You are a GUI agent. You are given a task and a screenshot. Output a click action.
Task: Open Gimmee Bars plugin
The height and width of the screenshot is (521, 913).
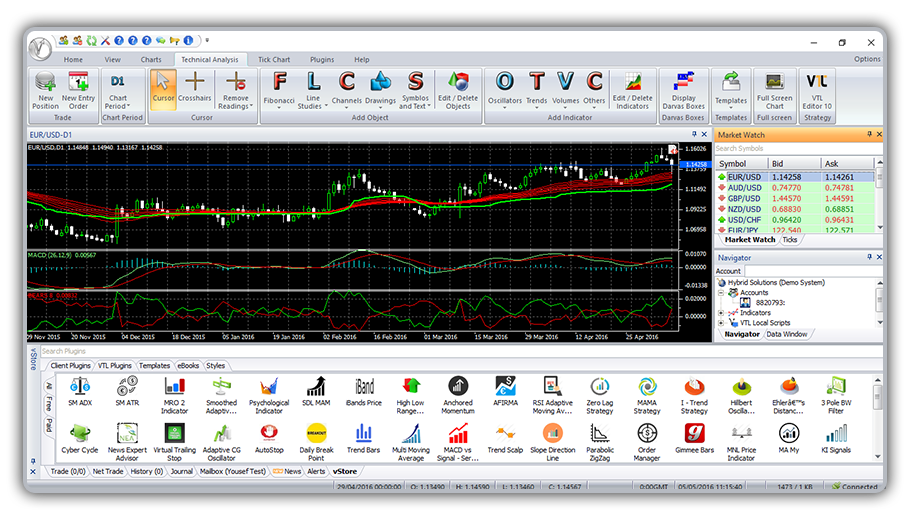(x=694, y=439)
